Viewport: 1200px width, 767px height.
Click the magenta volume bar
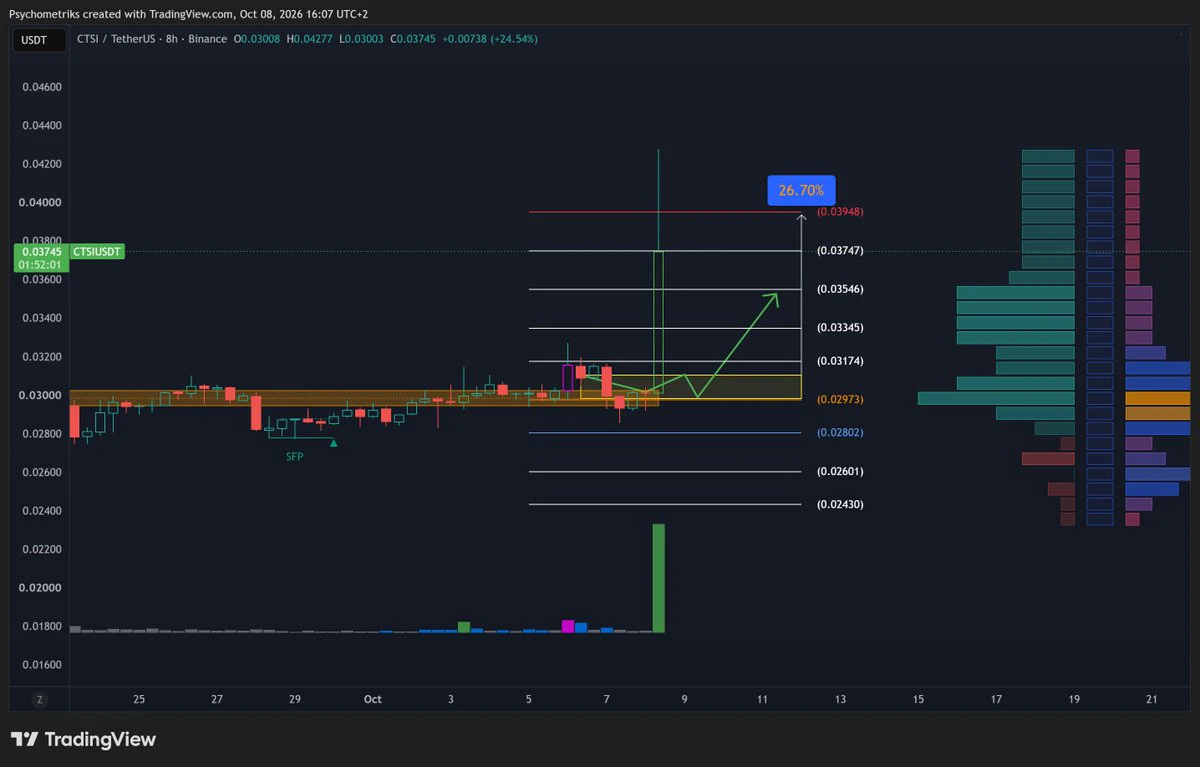tap(568, 626)
